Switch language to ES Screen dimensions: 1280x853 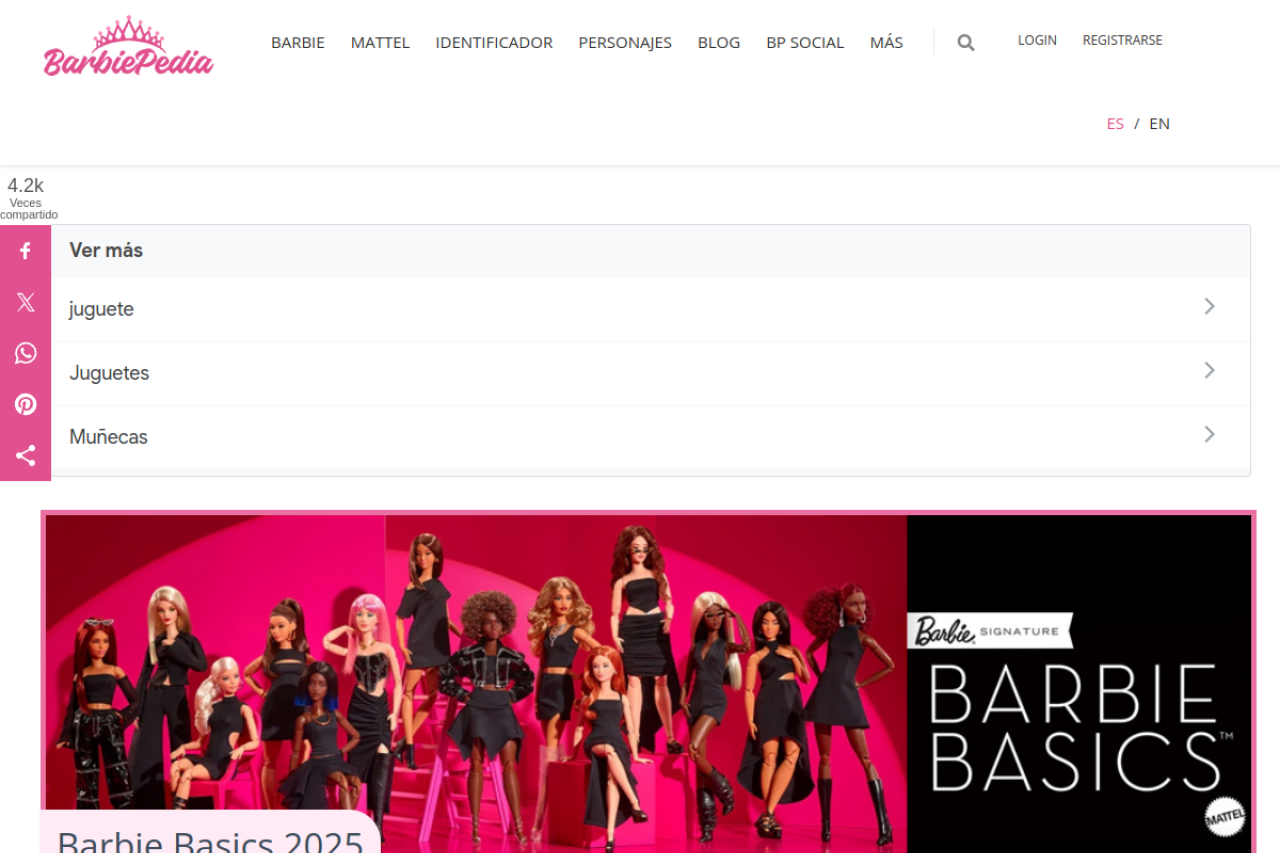point(1115,123)
